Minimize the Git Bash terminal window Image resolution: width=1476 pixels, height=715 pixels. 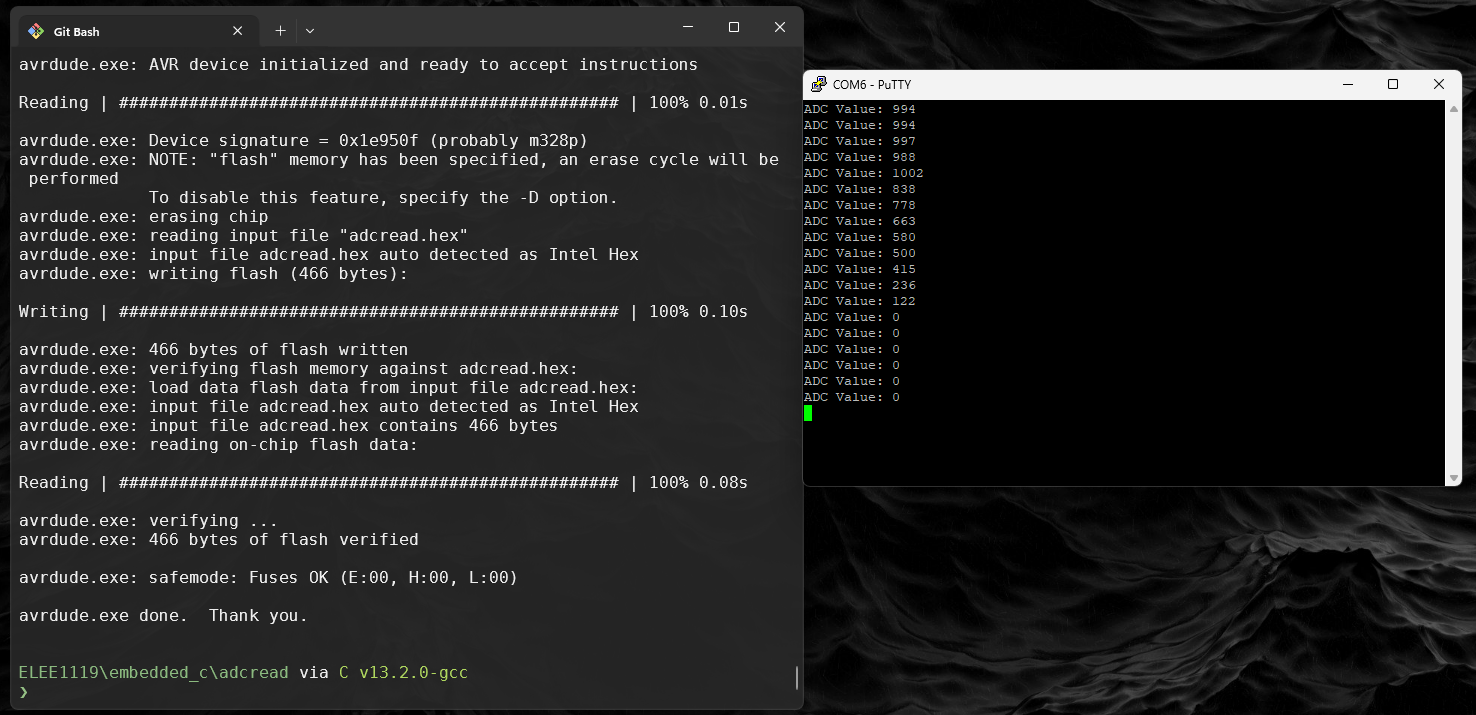click(688, 27)
